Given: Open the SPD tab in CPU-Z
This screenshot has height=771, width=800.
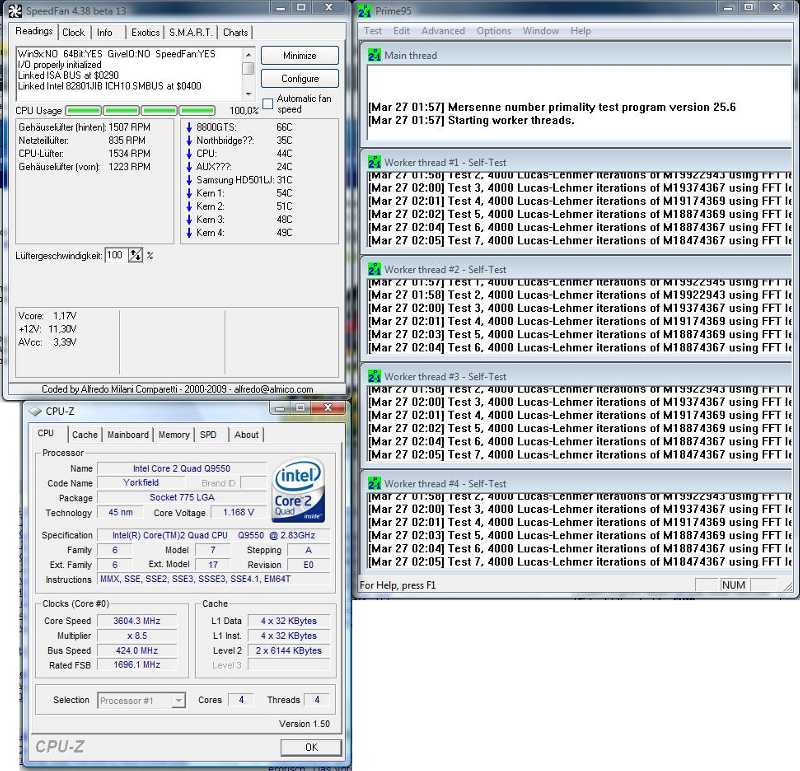Looking at the screenshot, I should [208, 435].
